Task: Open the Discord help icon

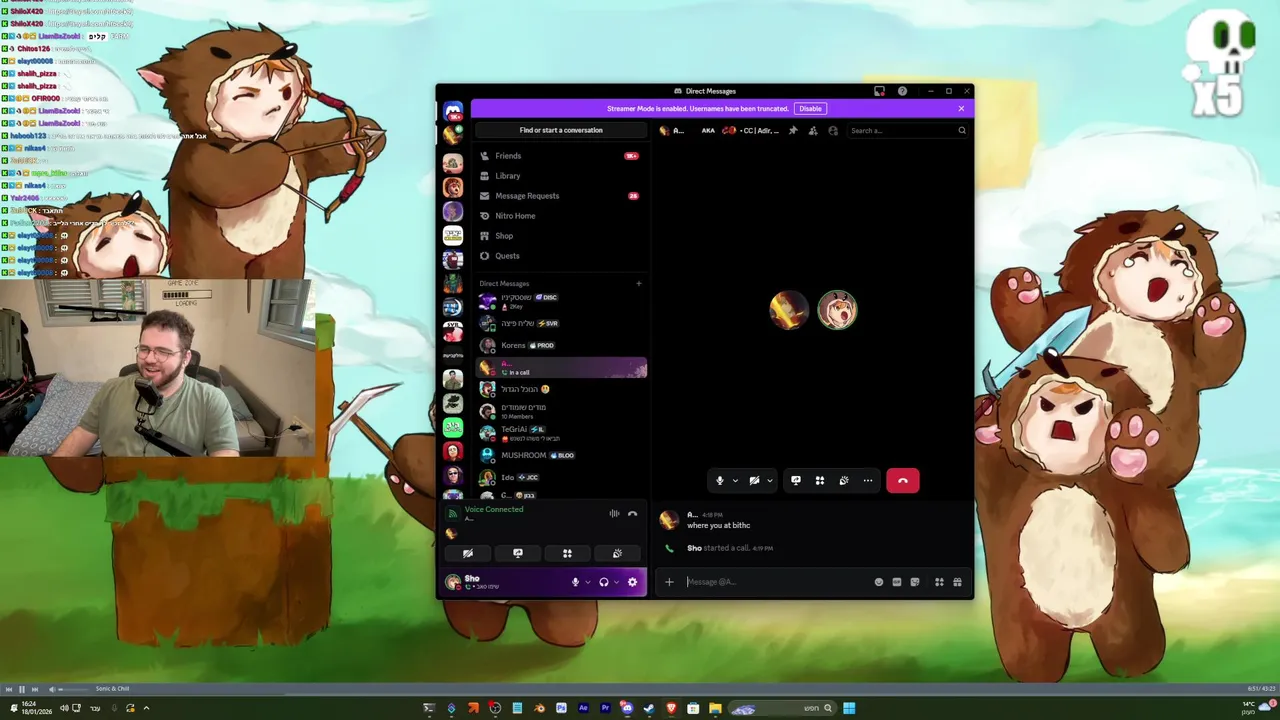Action: (x=902, y=91)
